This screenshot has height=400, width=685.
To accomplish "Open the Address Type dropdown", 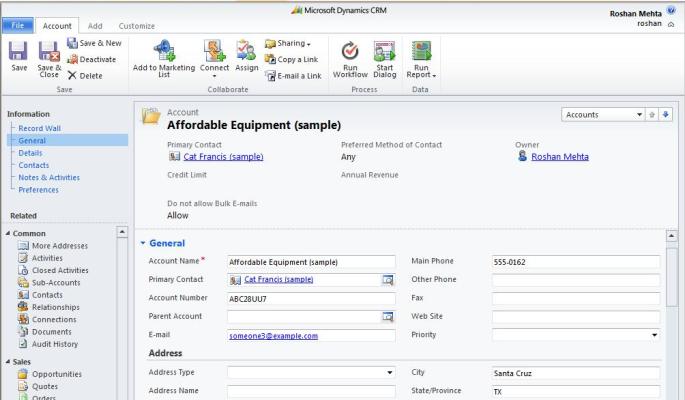I will point(389,372).
